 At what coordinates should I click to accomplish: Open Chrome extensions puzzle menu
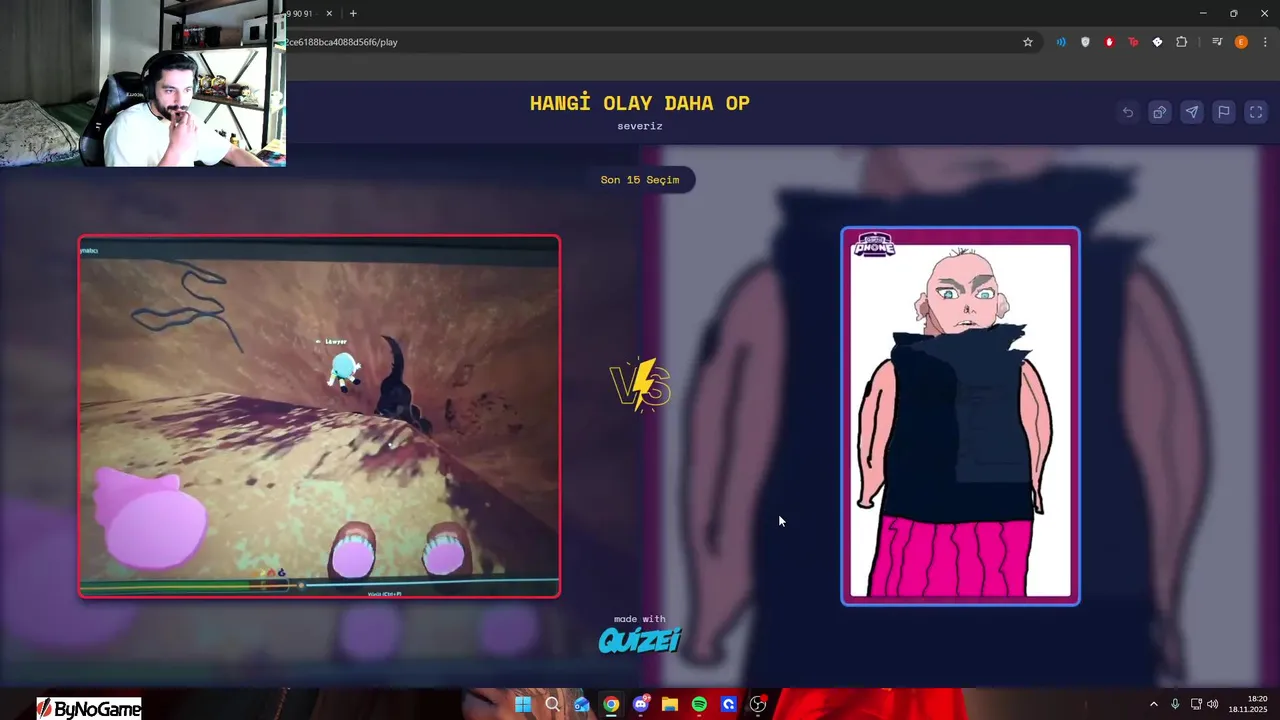click(1181, 42)
